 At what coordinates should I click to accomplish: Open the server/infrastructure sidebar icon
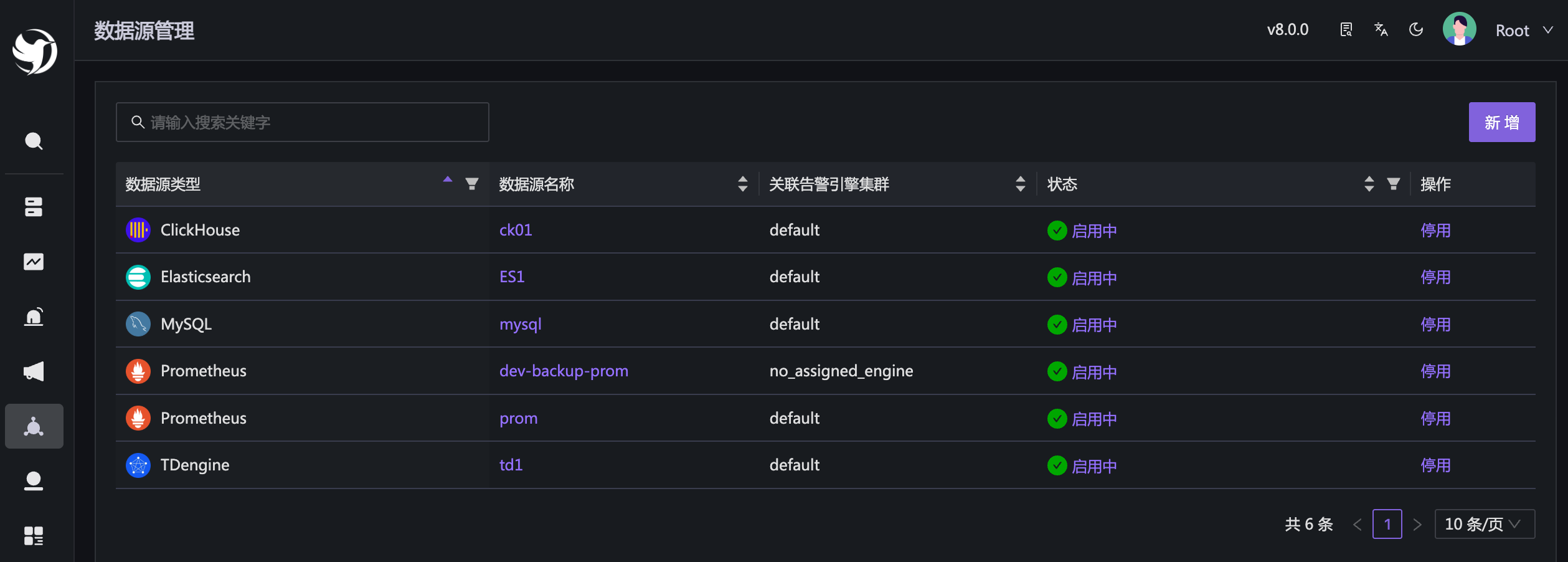coord(34,207)
